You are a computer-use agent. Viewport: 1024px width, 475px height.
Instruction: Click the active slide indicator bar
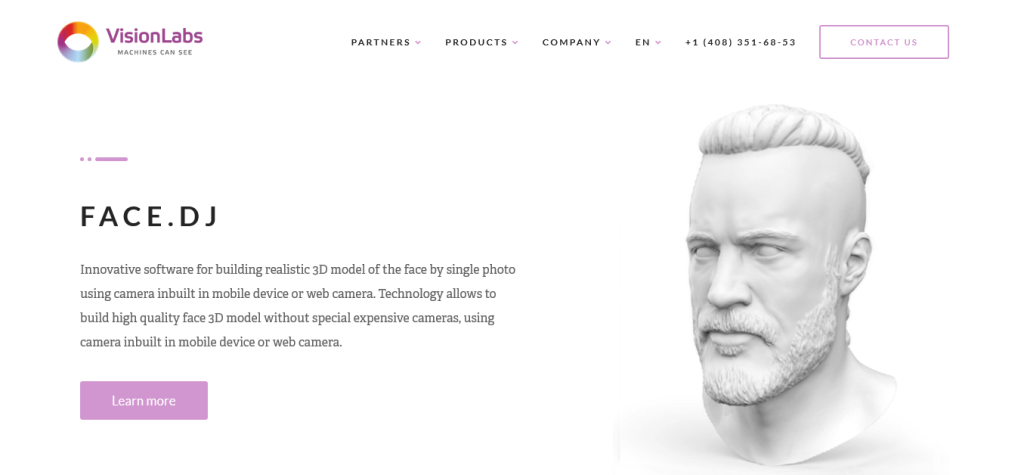(112, 159)
